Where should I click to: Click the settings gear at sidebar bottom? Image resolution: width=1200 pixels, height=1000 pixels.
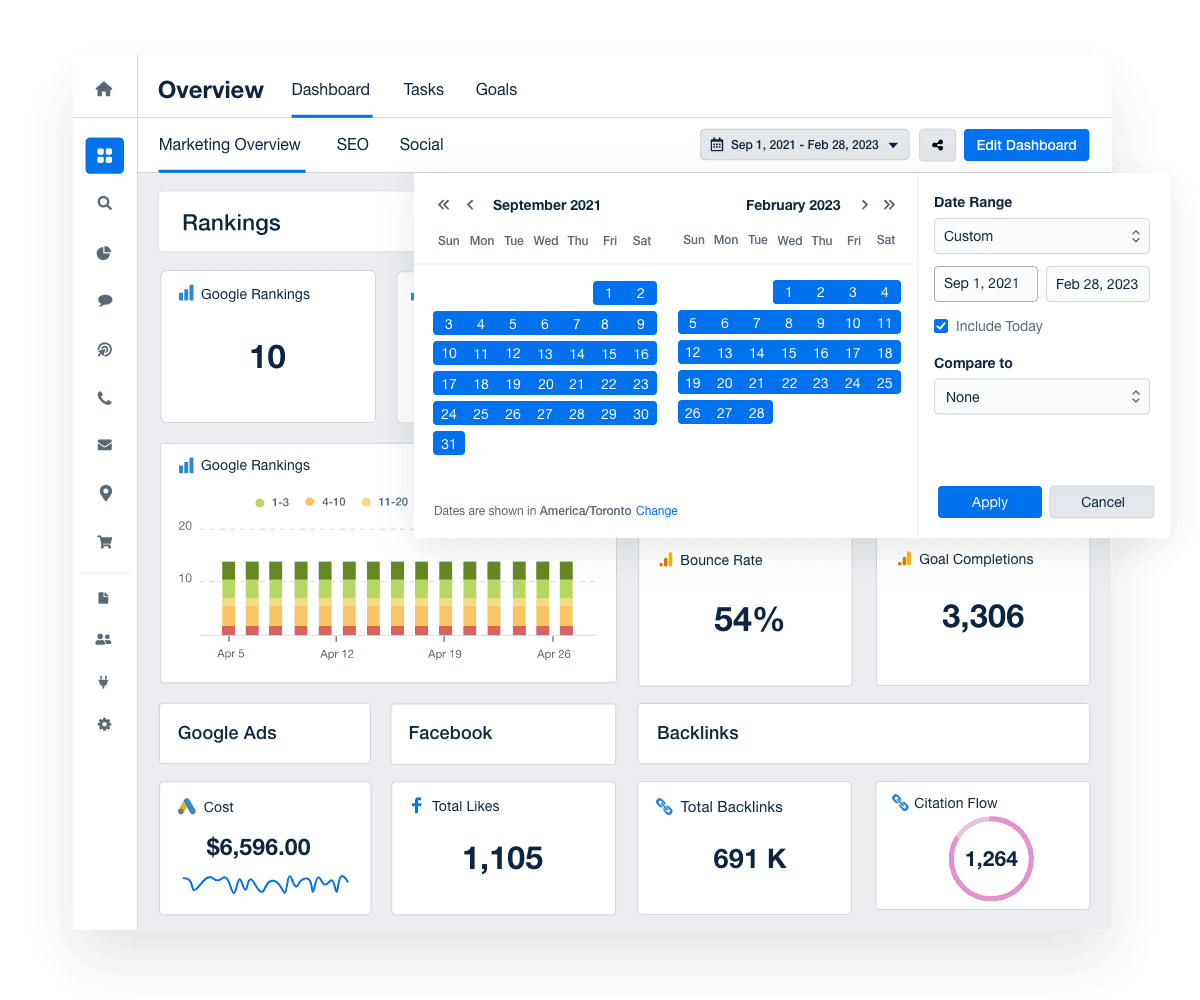point(104,724)
